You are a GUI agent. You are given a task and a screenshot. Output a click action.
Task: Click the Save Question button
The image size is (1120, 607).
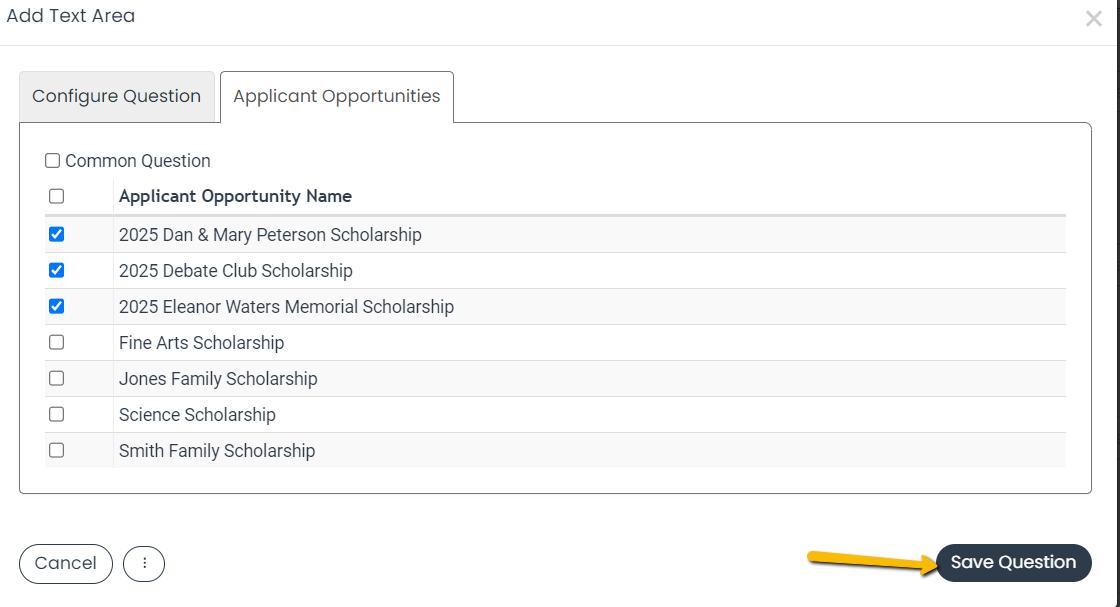(1014, 563)
